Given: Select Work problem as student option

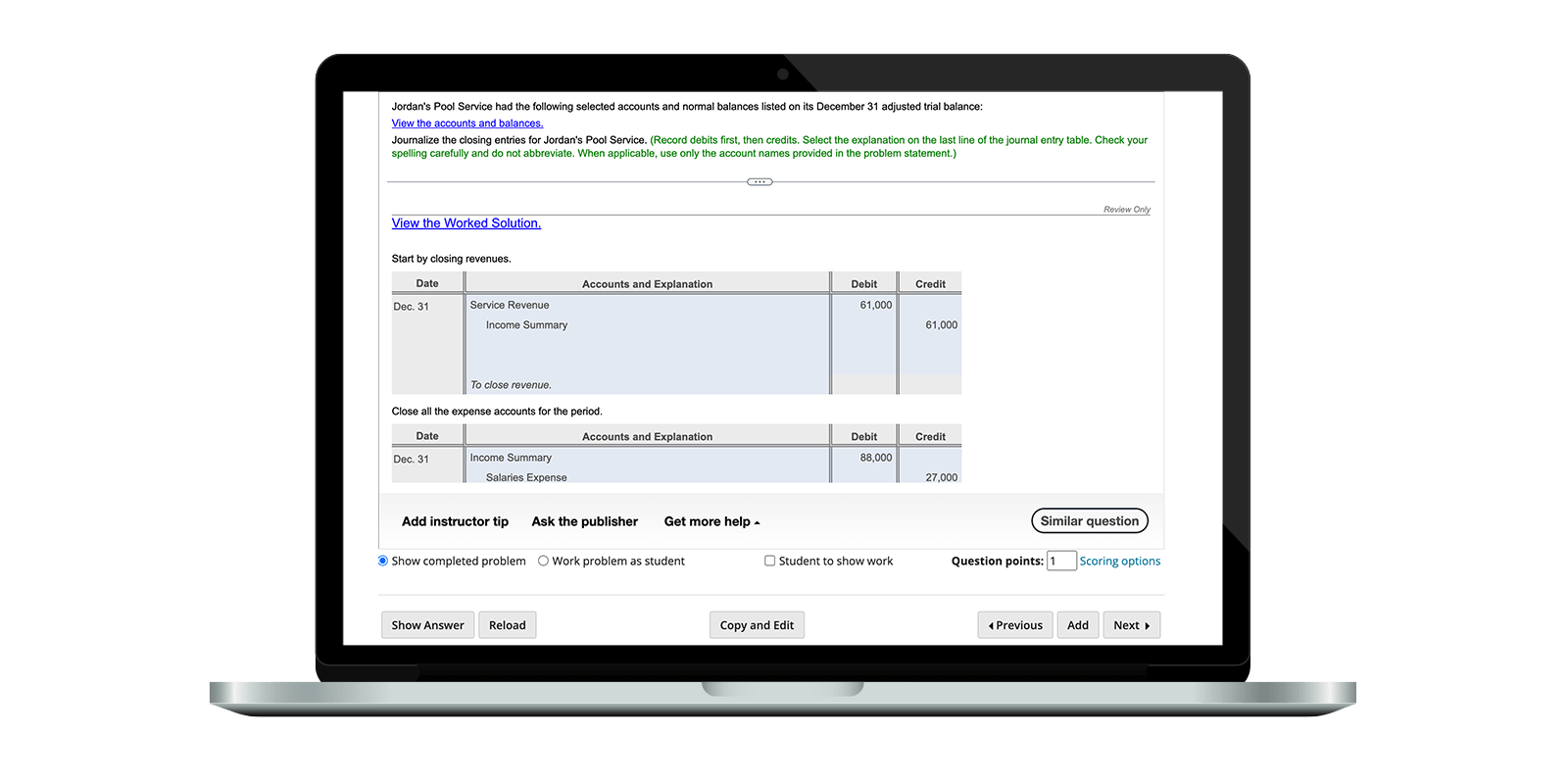Looking at the screenshot, I should [x=543, y=562].
